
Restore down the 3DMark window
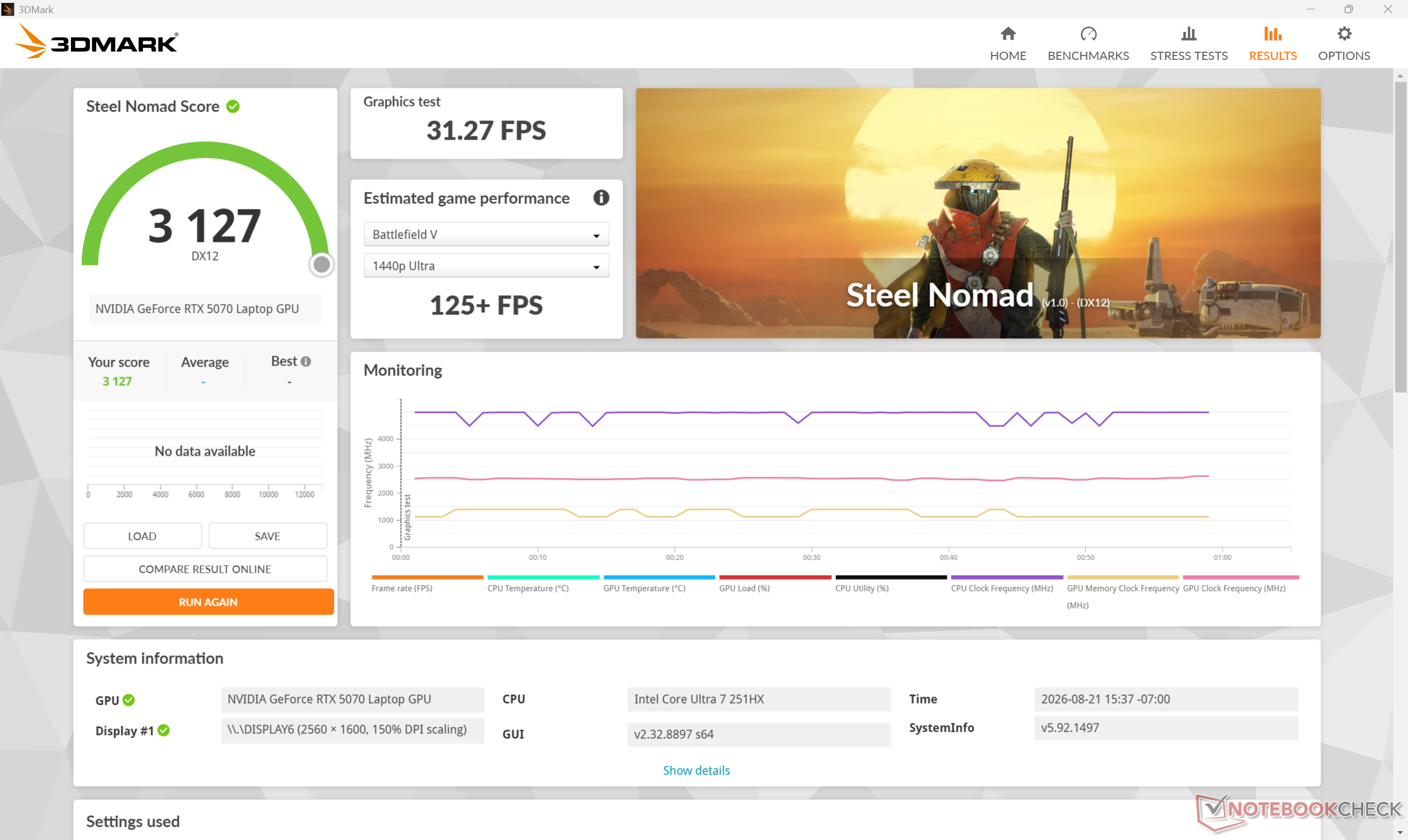pos(1349,9)
